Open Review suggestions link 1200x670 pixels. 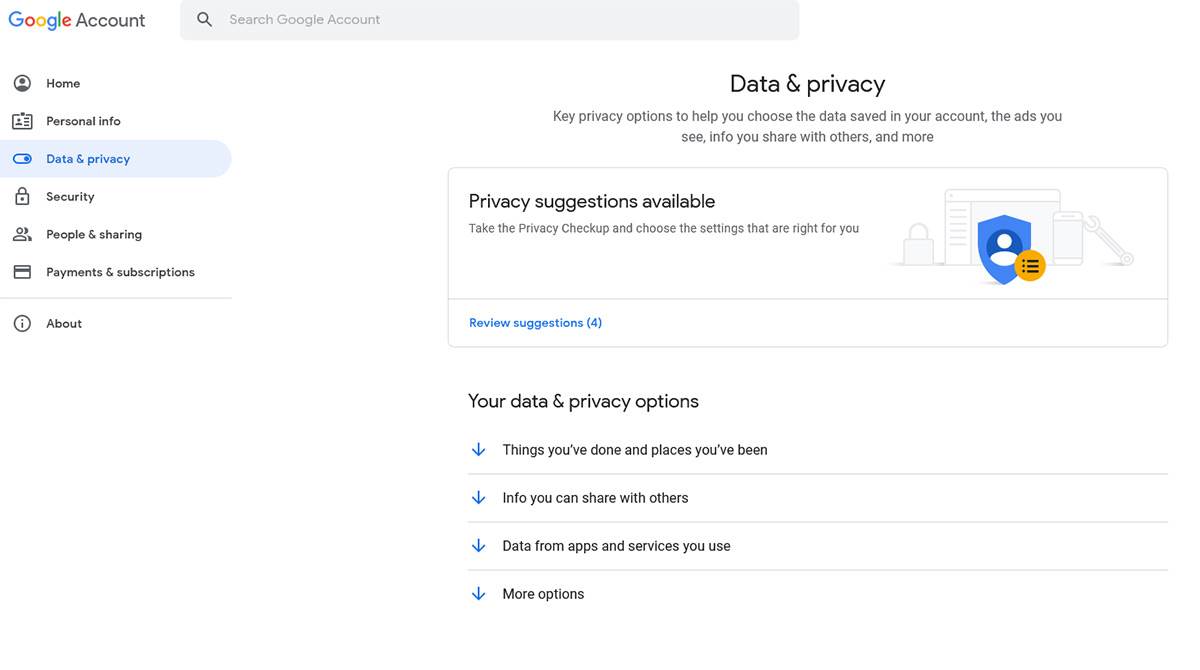click(535, 322)
